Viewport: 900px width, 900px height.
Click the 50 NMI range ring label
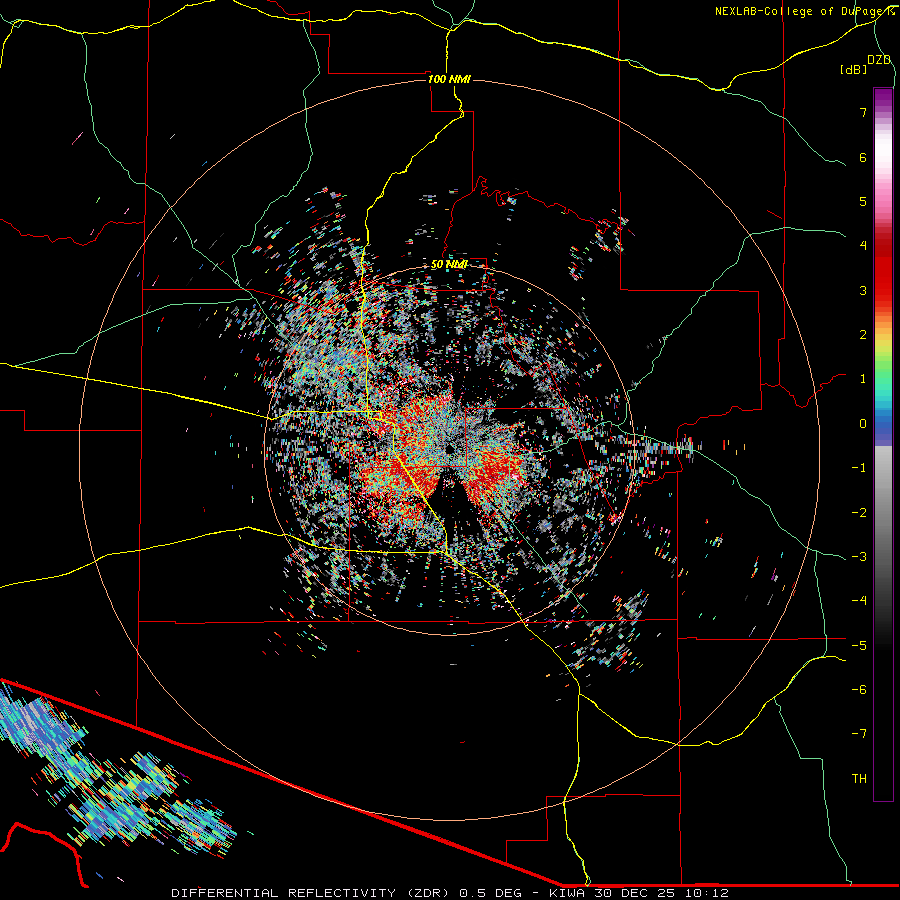point(449,265)
